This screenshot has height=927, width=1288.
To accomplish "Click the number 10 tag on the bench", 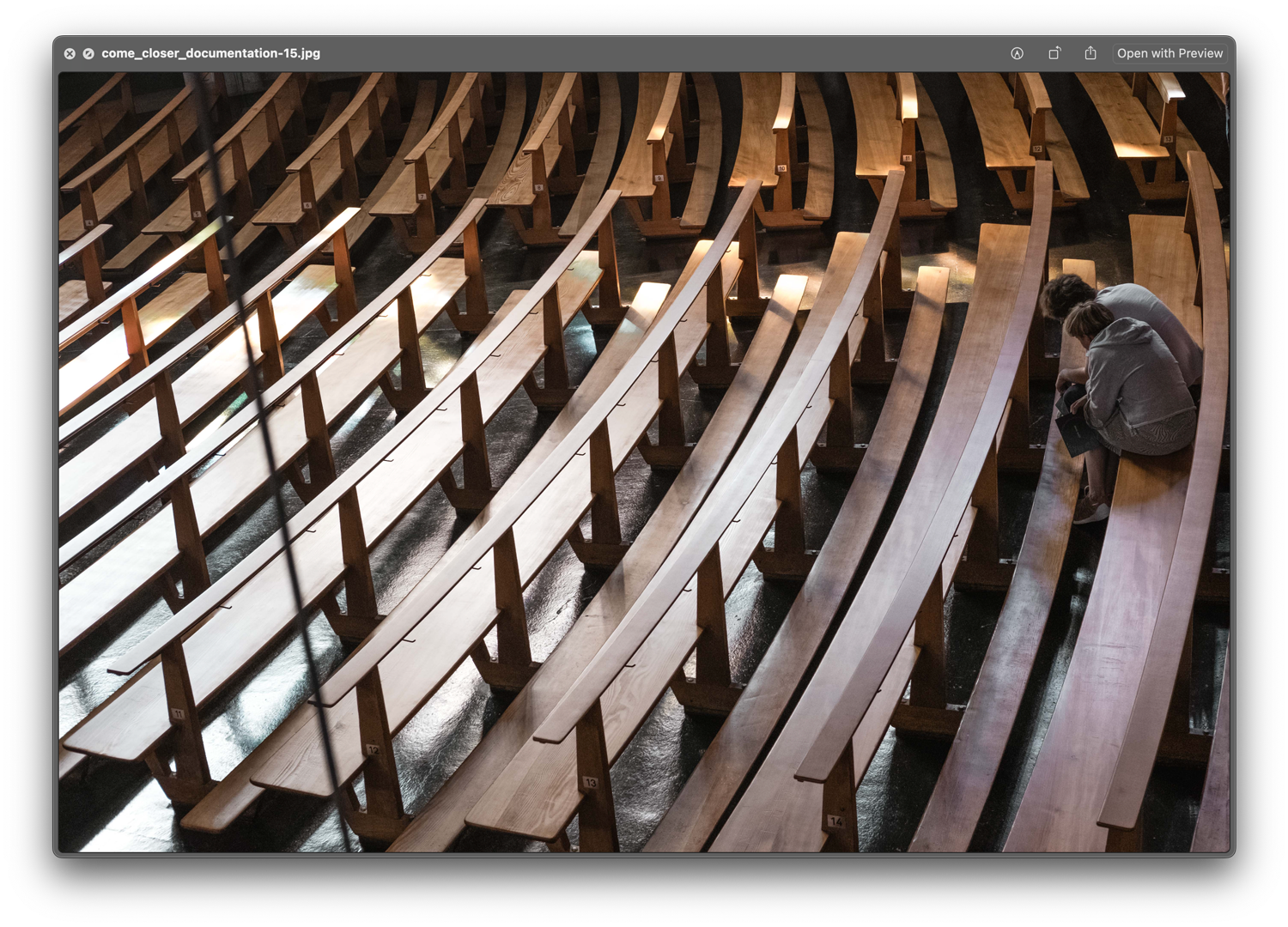I will (x=781, y=169).
